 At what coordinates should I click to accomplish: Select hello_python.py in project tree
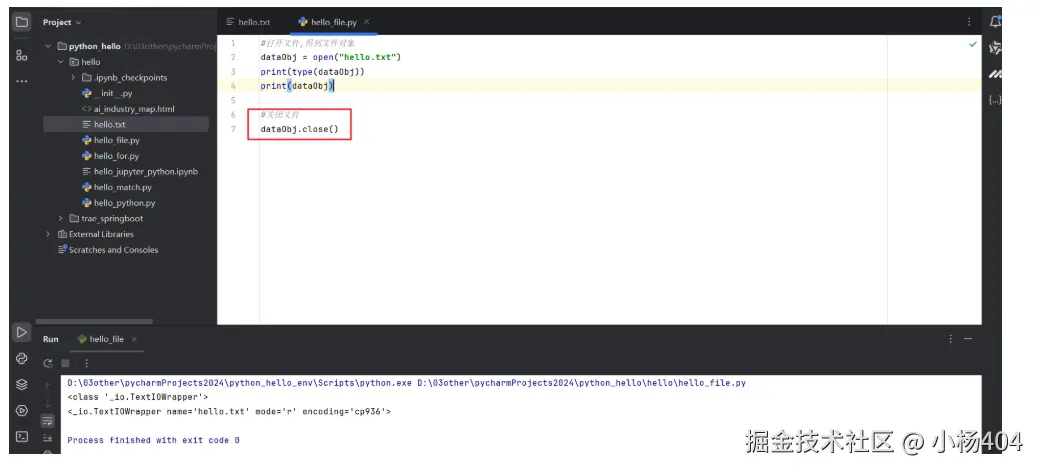(x=118, y=203)
